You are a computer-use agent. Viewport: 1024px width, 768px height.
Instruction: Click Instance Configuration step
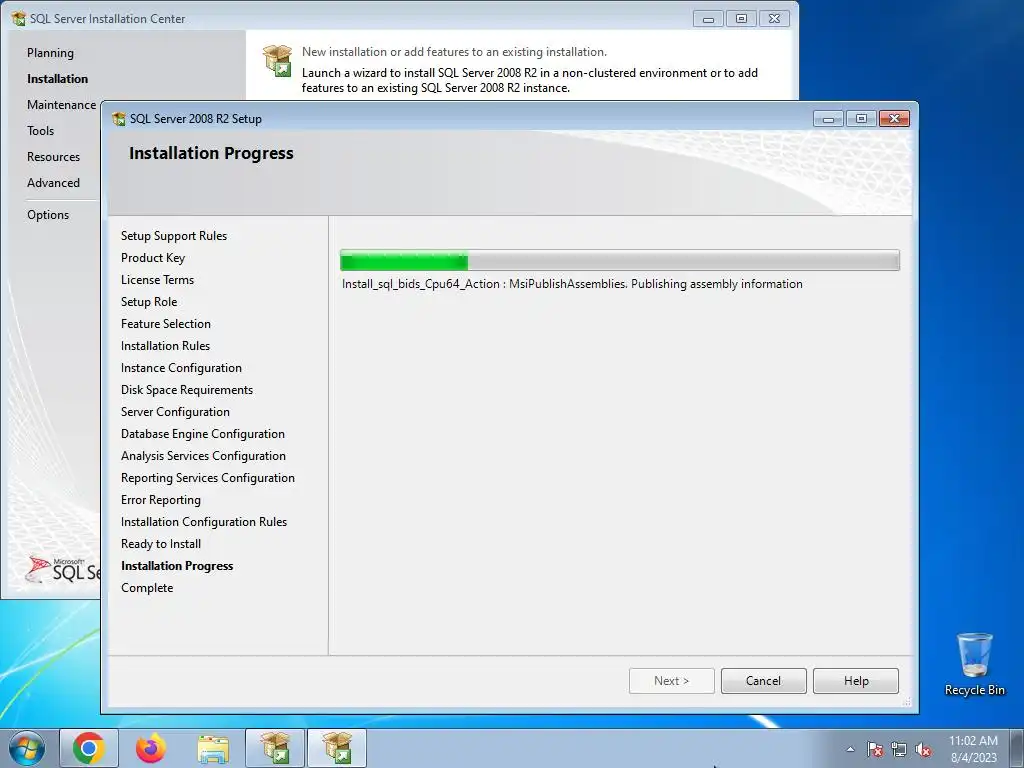point(181,368)
